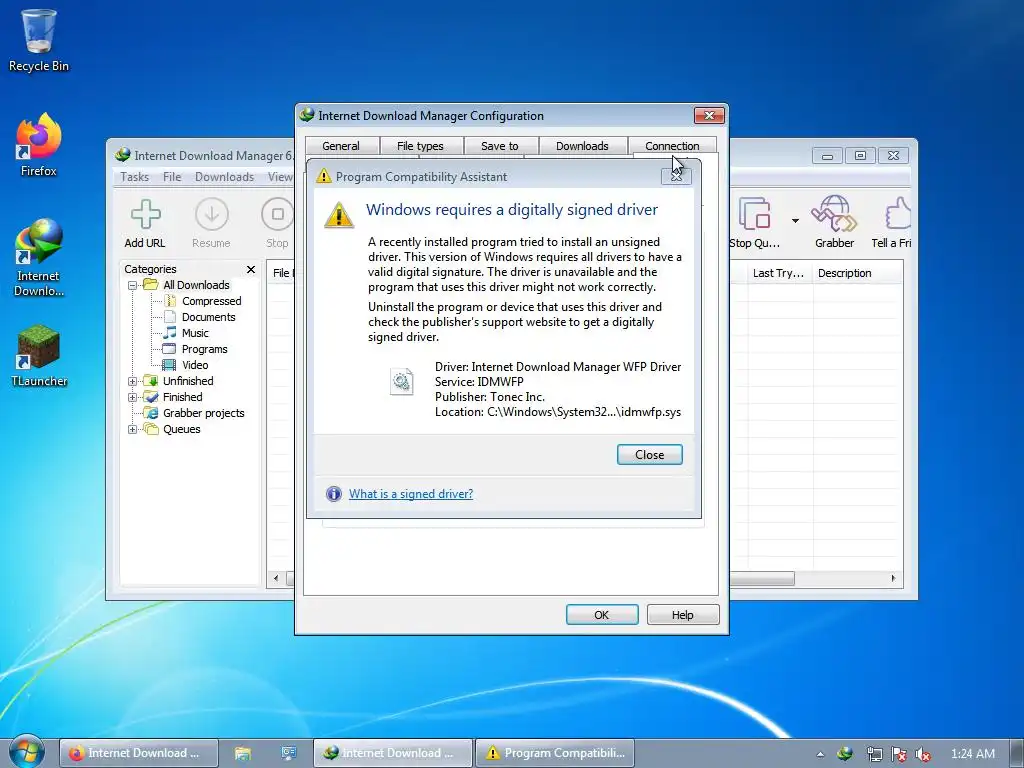Click the driver file icon in assistant

coord(402,381)
